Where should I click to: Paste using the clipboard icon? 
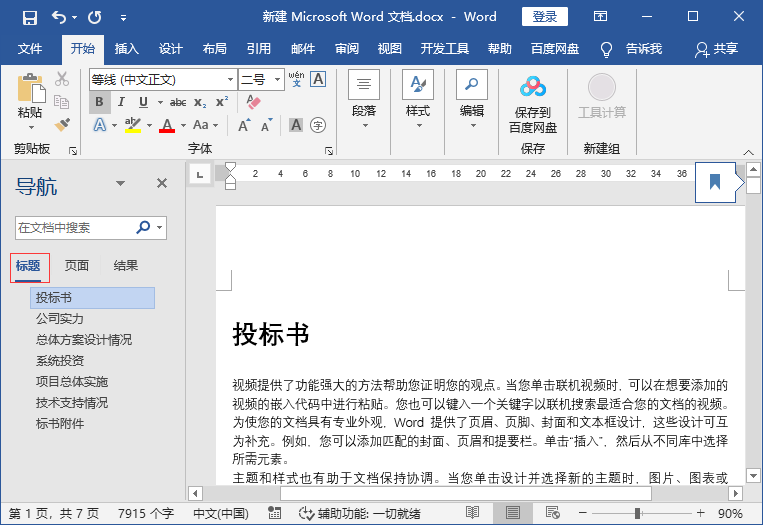click(31, 88)
